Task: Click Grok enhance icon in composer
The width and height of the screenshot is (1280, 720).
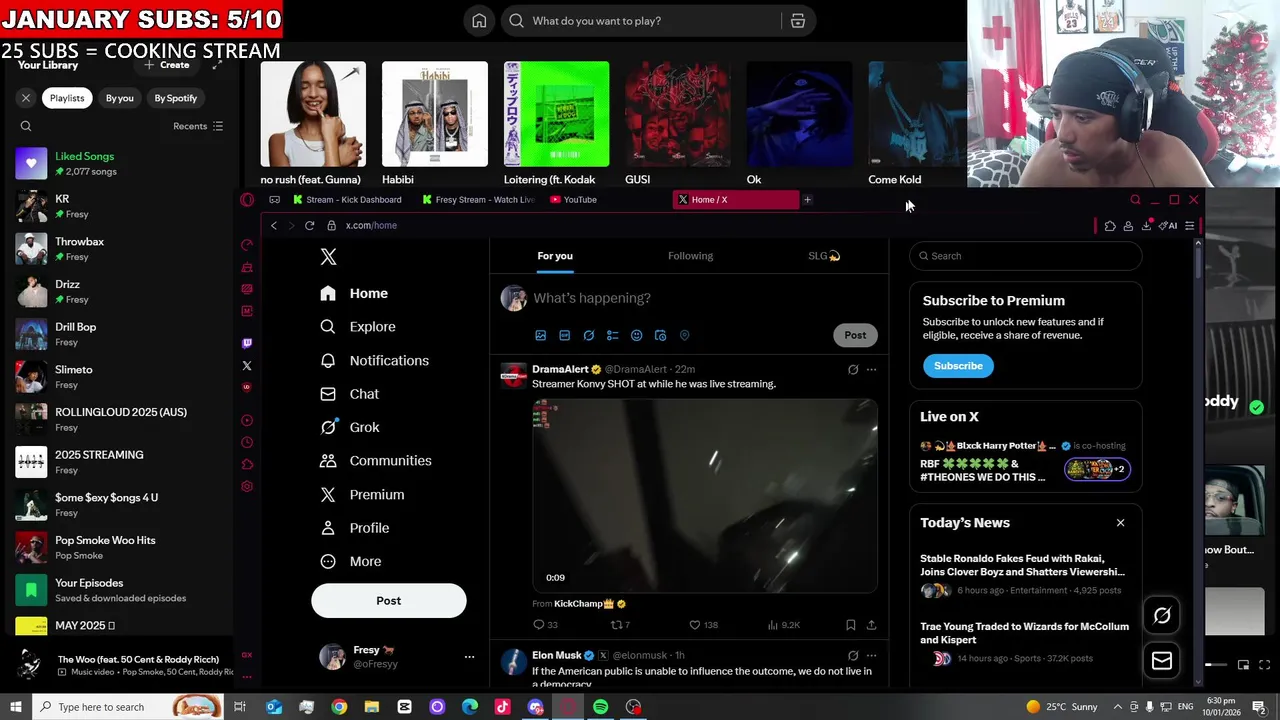Action: 589,335
